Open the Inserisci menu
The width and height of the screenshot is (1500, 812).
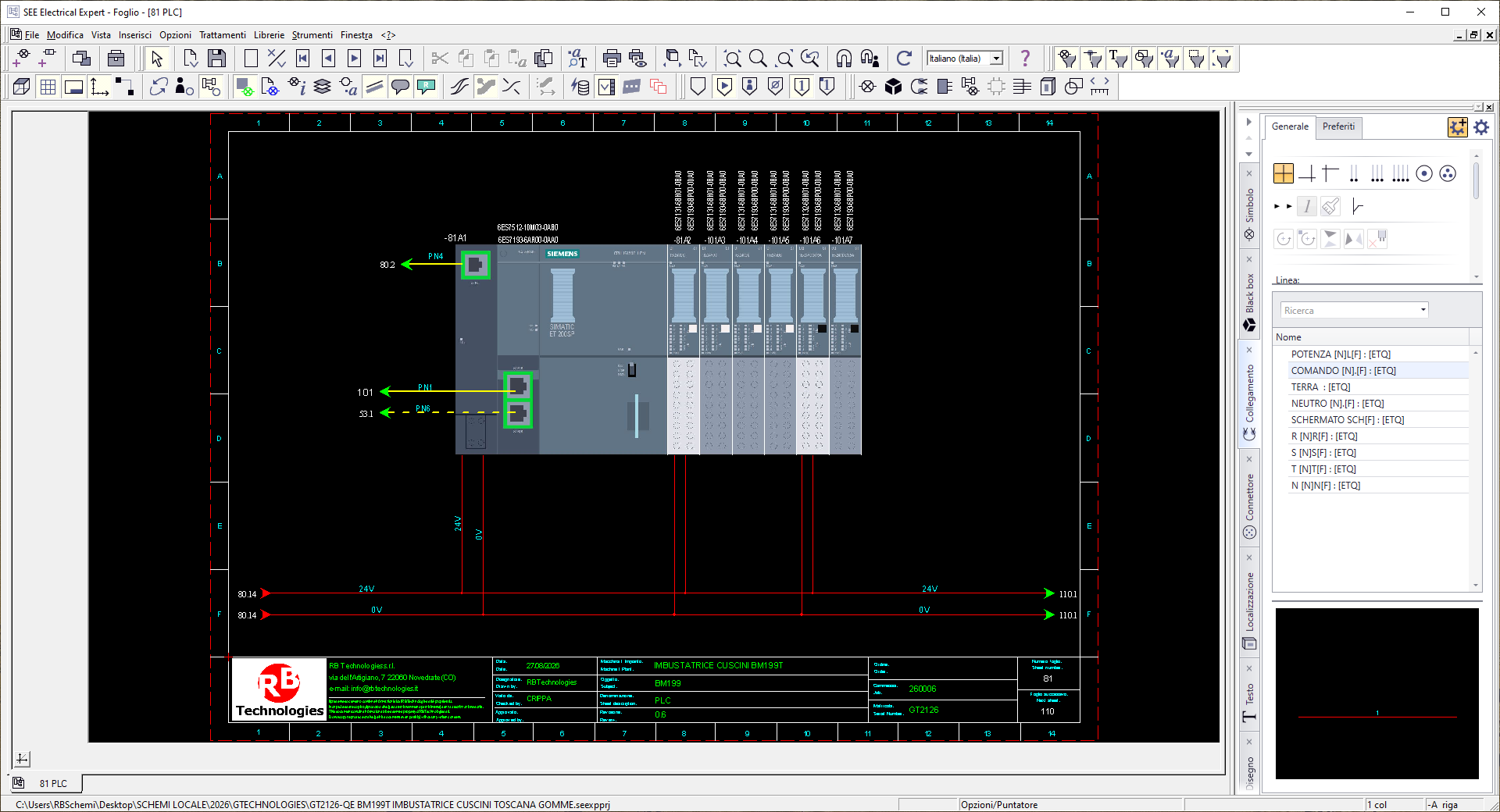click(x=135, y=35)
